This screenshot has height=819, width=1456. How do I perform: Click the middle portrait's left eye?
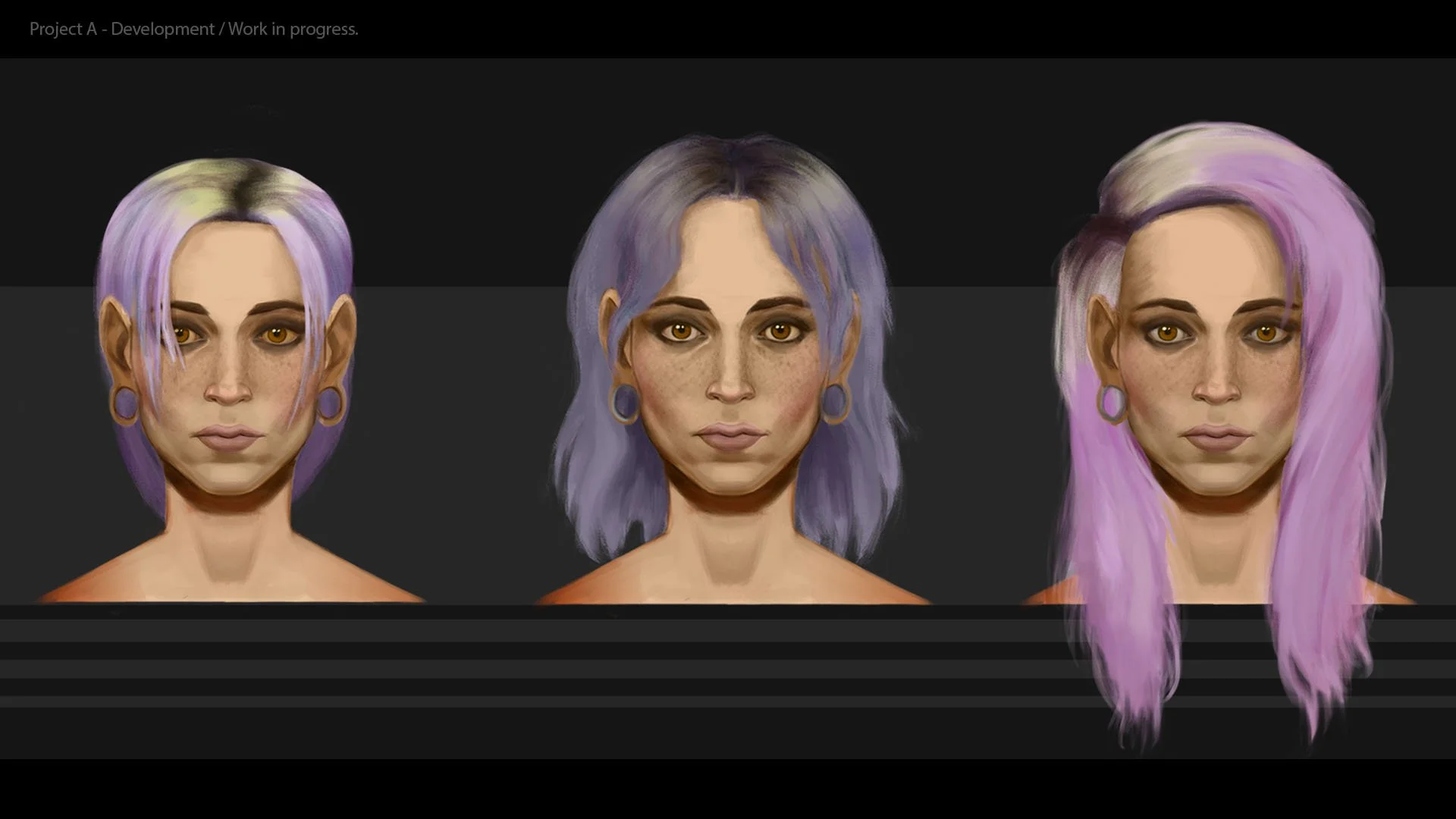tap(680, 331)
